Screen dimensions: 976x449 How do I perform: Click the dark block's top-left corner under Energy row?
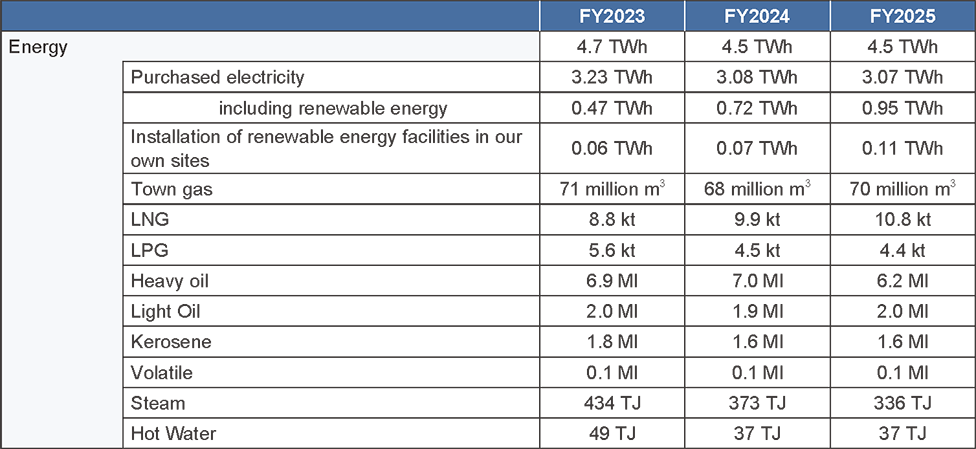click(127, 66)
